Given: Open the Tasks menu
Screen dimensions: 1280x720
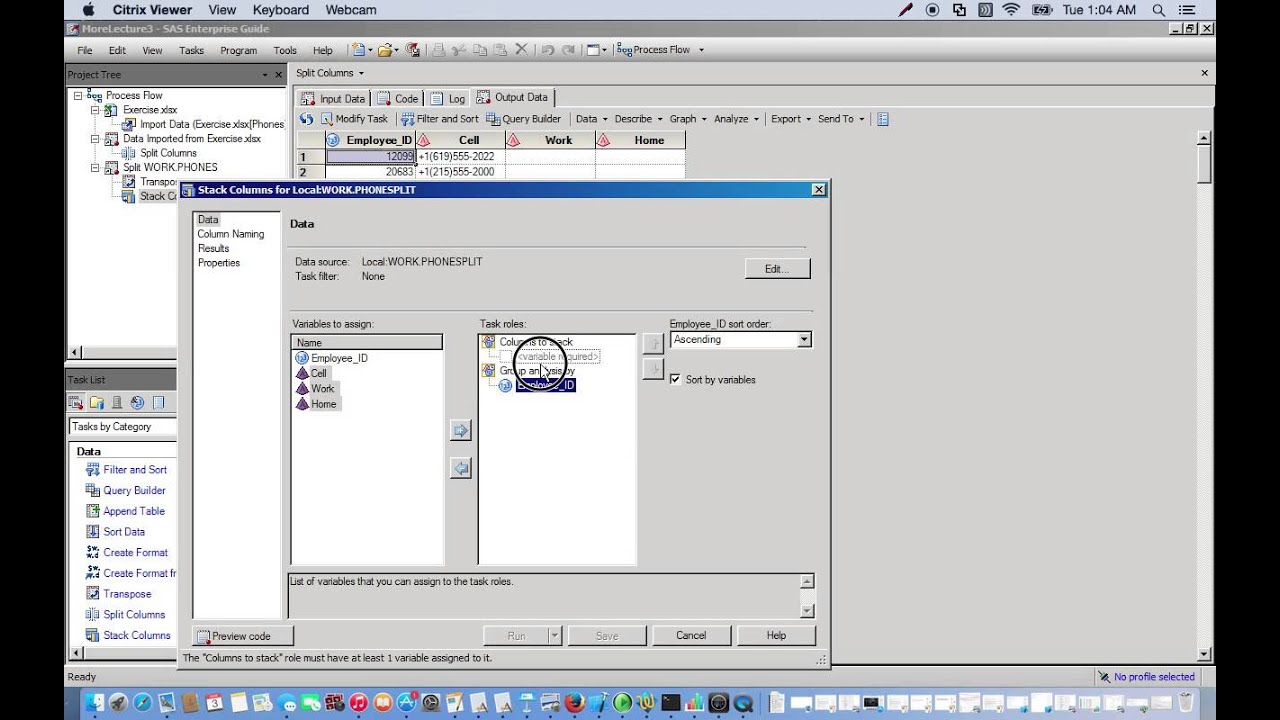Looking at the screenshot, I should pos(191,50).
